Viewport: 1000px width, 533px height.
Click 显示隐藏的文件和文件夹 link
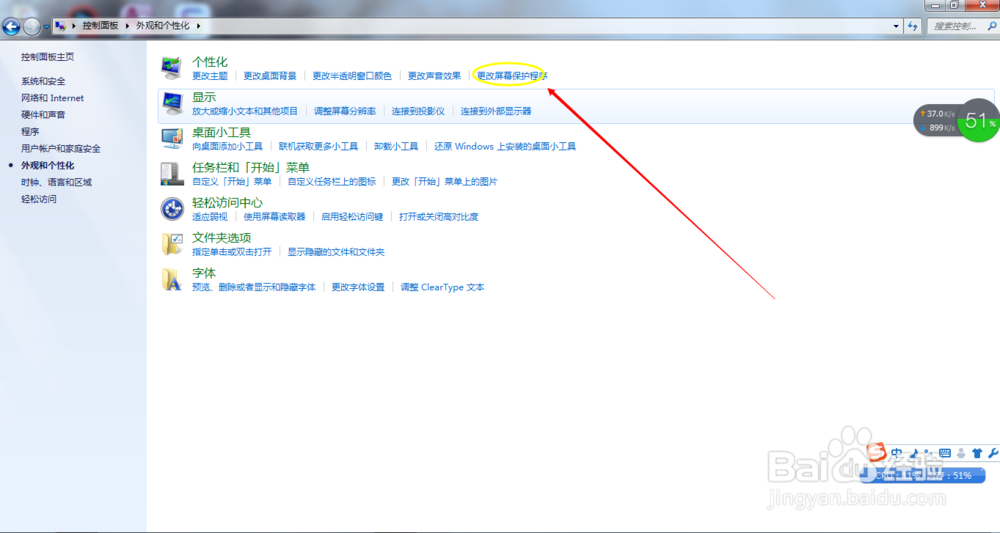click(336, 252)
